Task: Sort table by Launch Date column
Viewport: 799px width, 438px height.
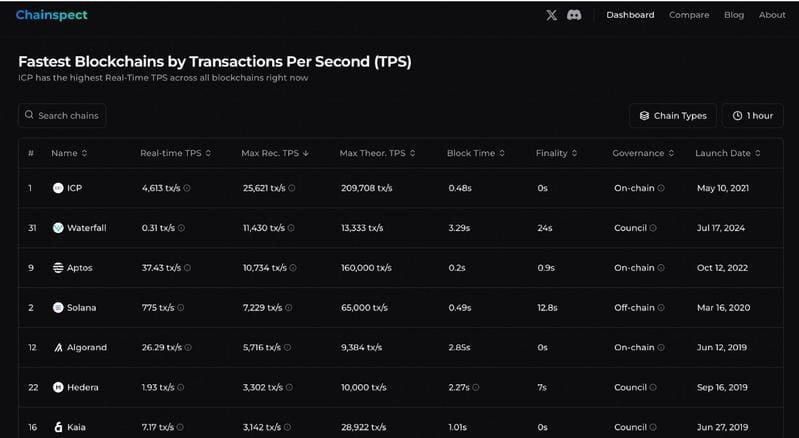Action: click(x=728, y=153)
